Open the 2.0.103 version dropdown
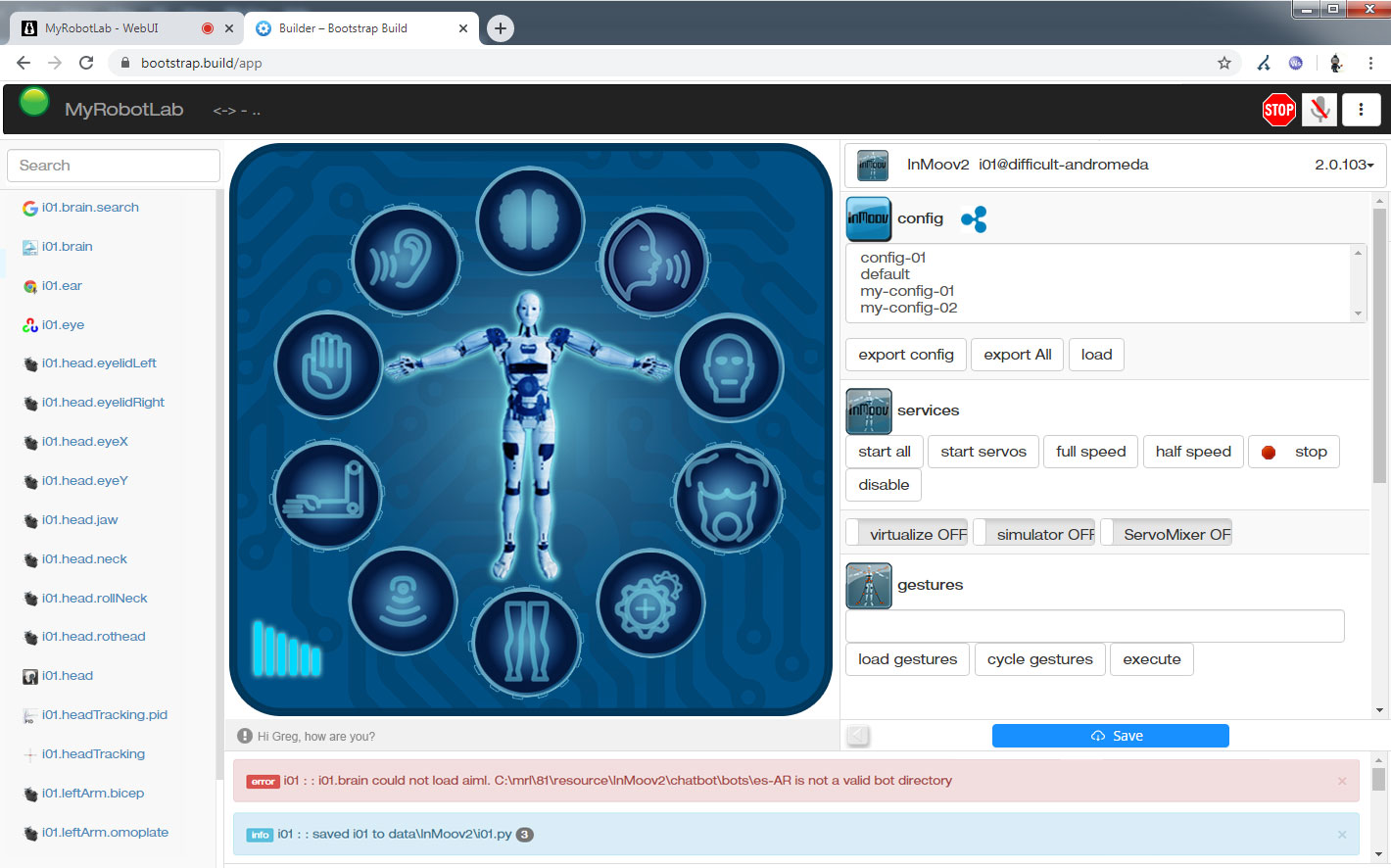Viewport: 1391px width, 868px height. coord(1344,165)
